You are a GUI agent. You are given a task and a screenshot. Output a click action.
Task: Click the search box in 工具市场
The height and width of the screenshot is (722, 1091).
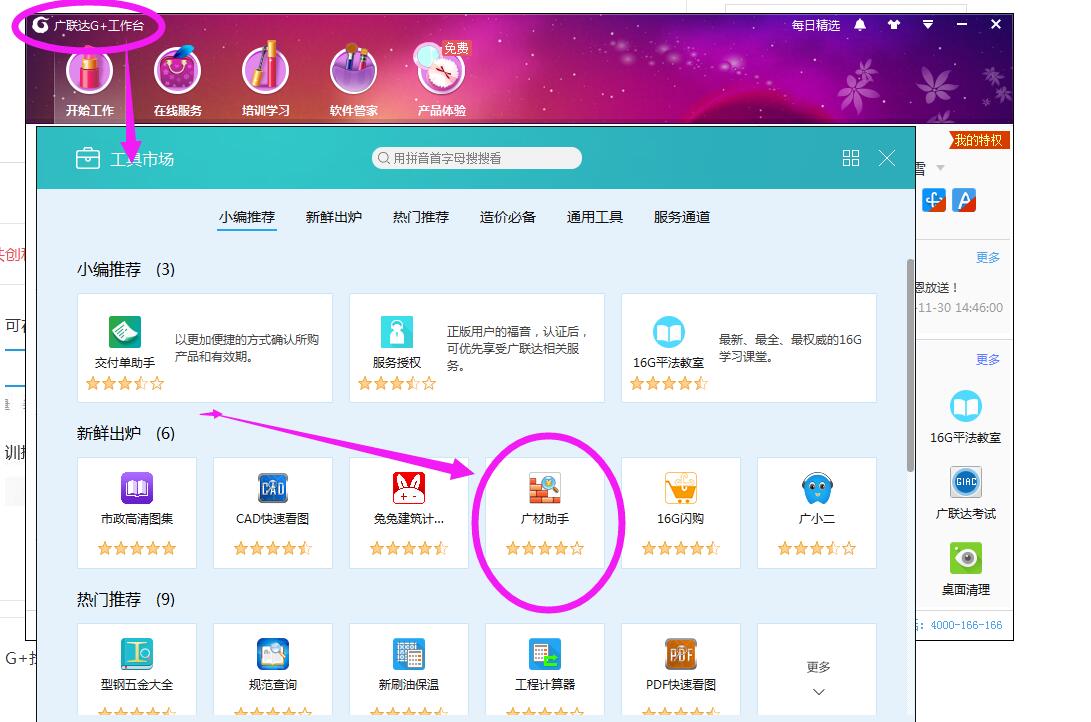point(477,158)
